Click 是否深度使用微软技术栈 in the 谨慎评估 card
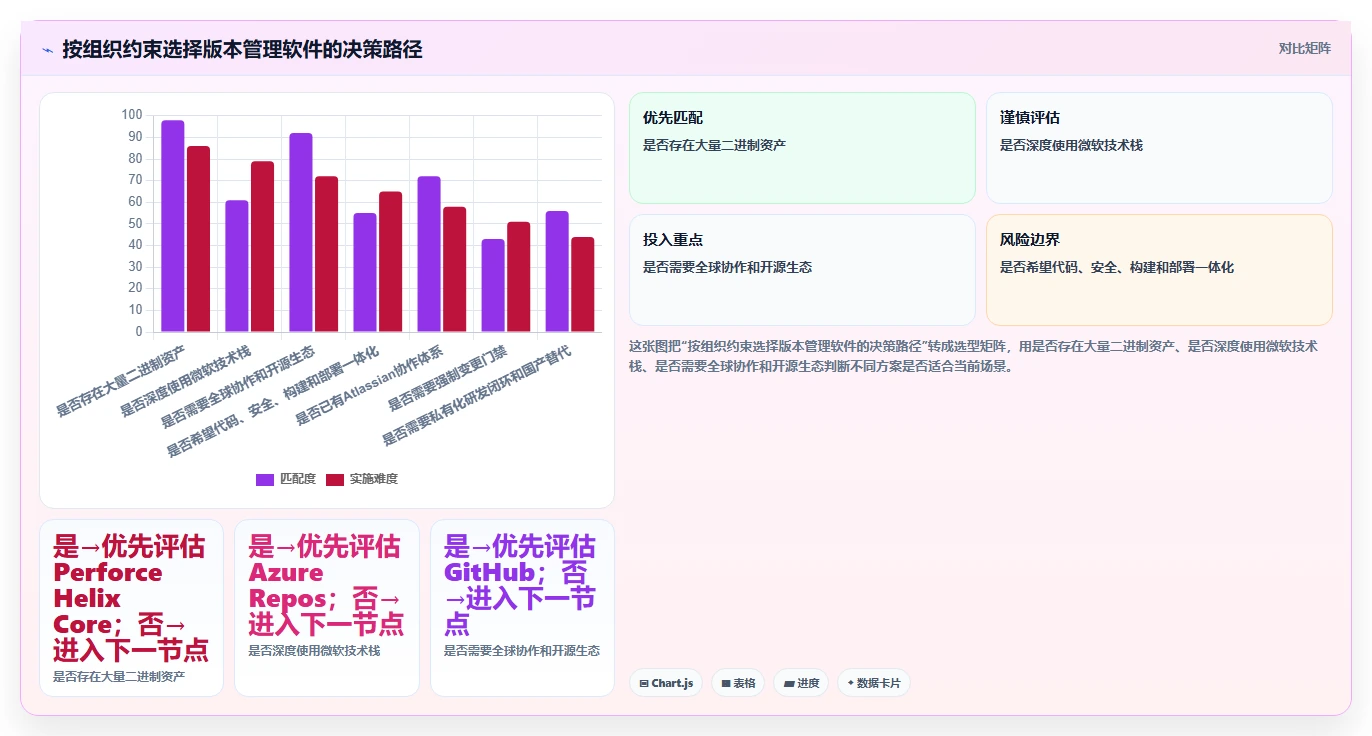This screenshot has height=736, width=1372. coord(1071,145)
